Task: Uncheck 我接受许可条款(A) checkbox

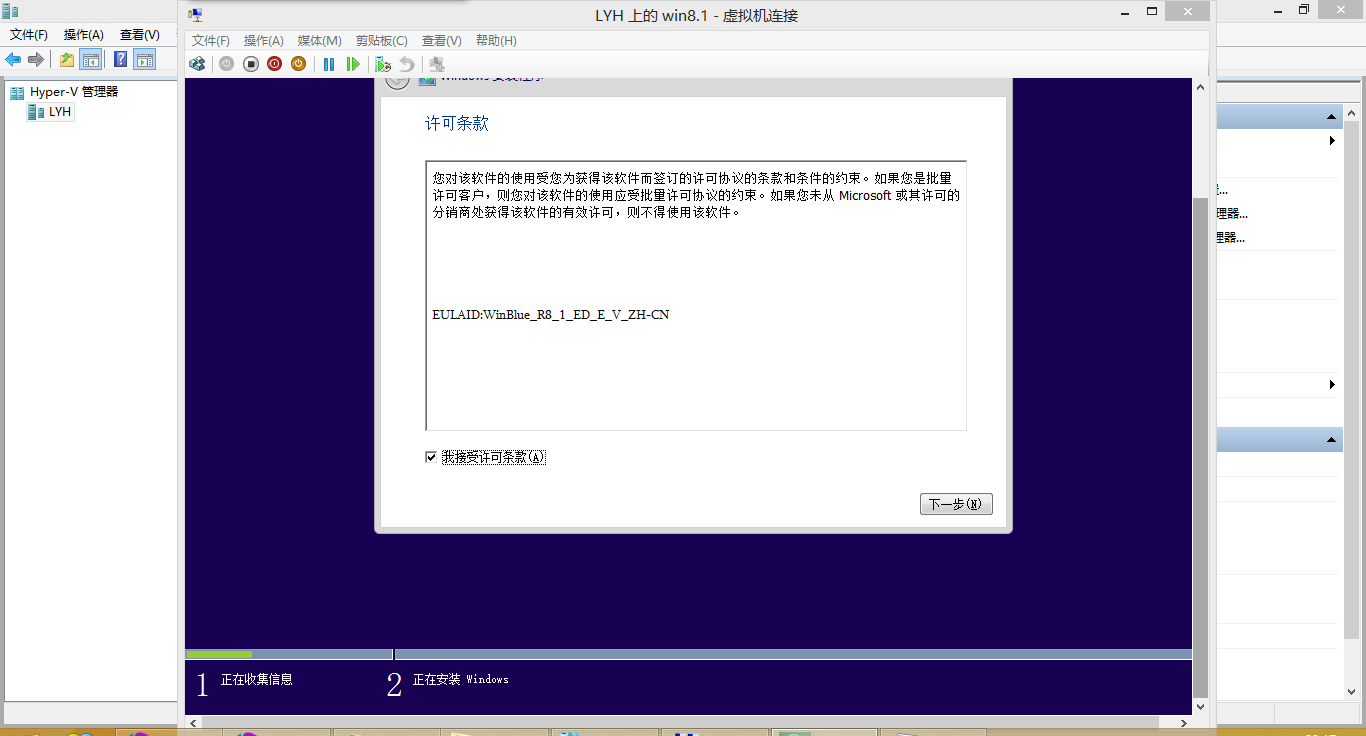Action: (431, 457)
